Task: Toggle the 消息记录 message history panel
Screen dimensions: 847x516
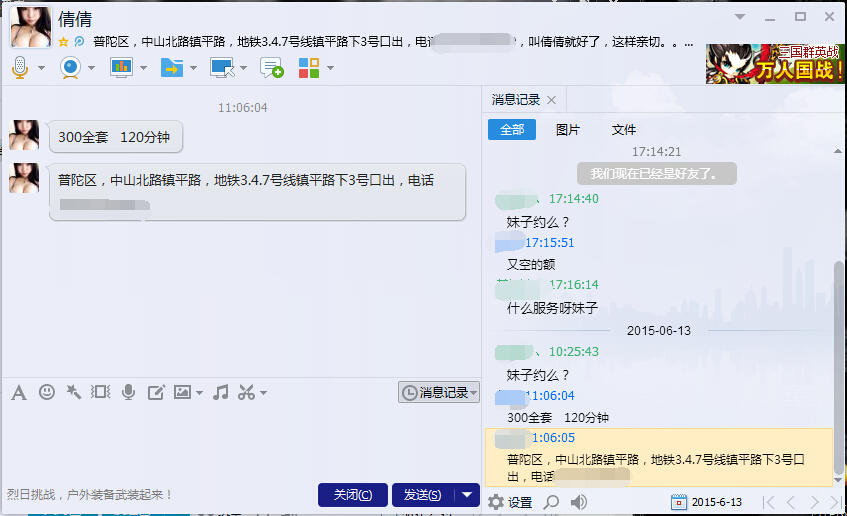Action: [439, 393]
